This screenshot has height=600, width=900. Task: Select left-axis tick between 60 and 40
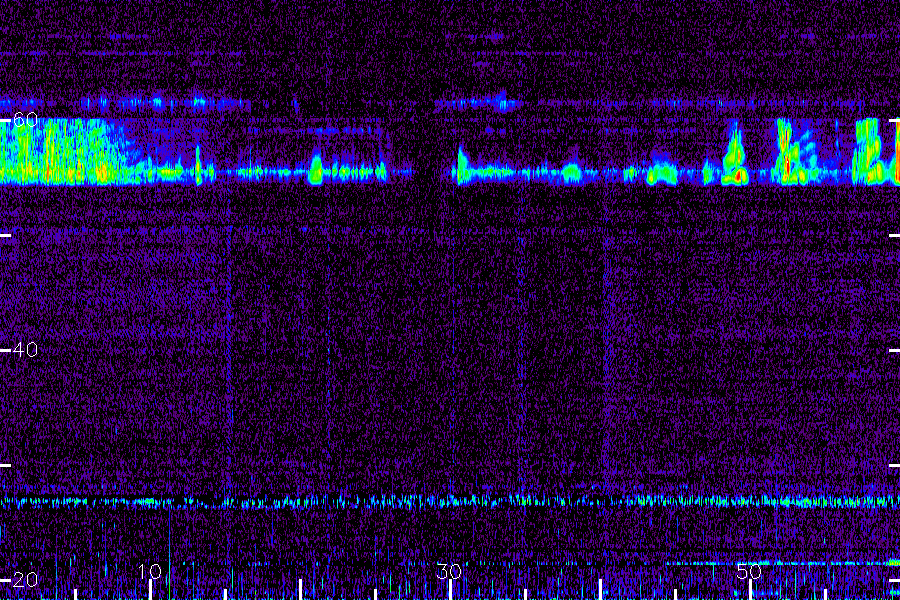point(5,235)
